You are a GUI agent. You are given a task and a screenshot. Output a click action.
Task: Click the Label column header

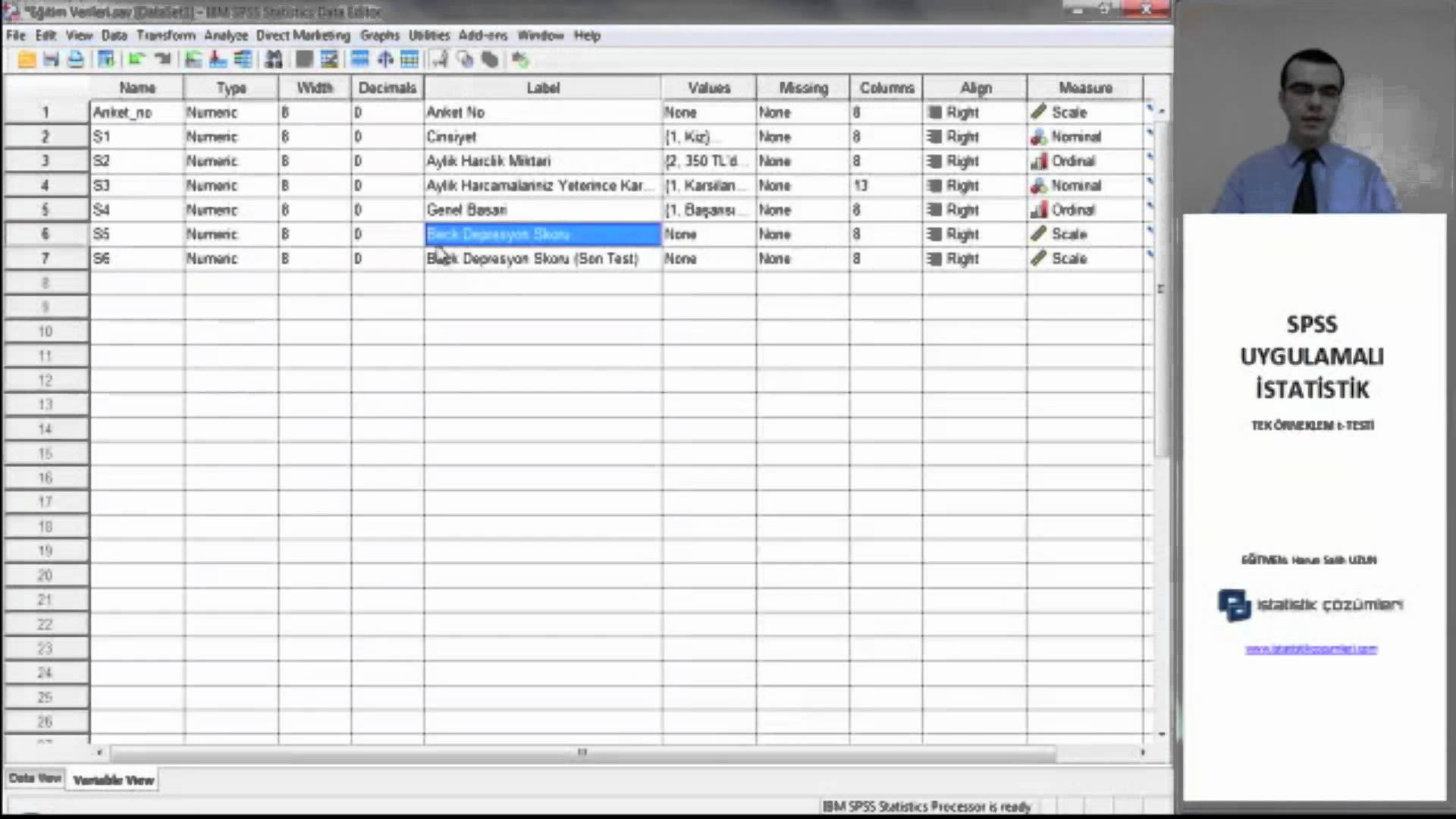(543, 88)
